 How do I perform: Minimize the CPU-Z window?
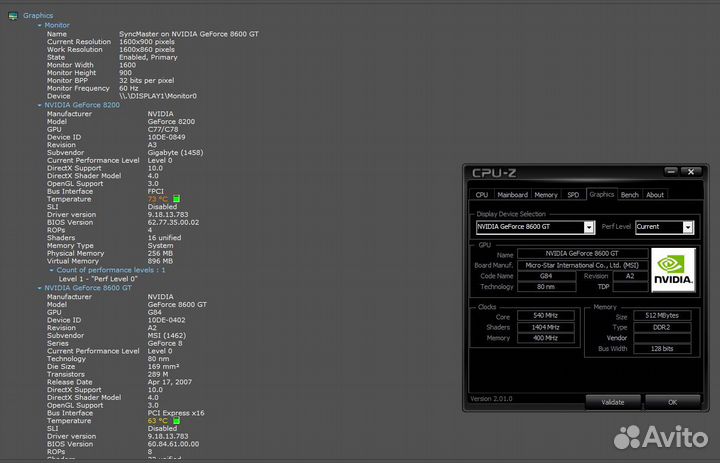(x=668, y=171)
